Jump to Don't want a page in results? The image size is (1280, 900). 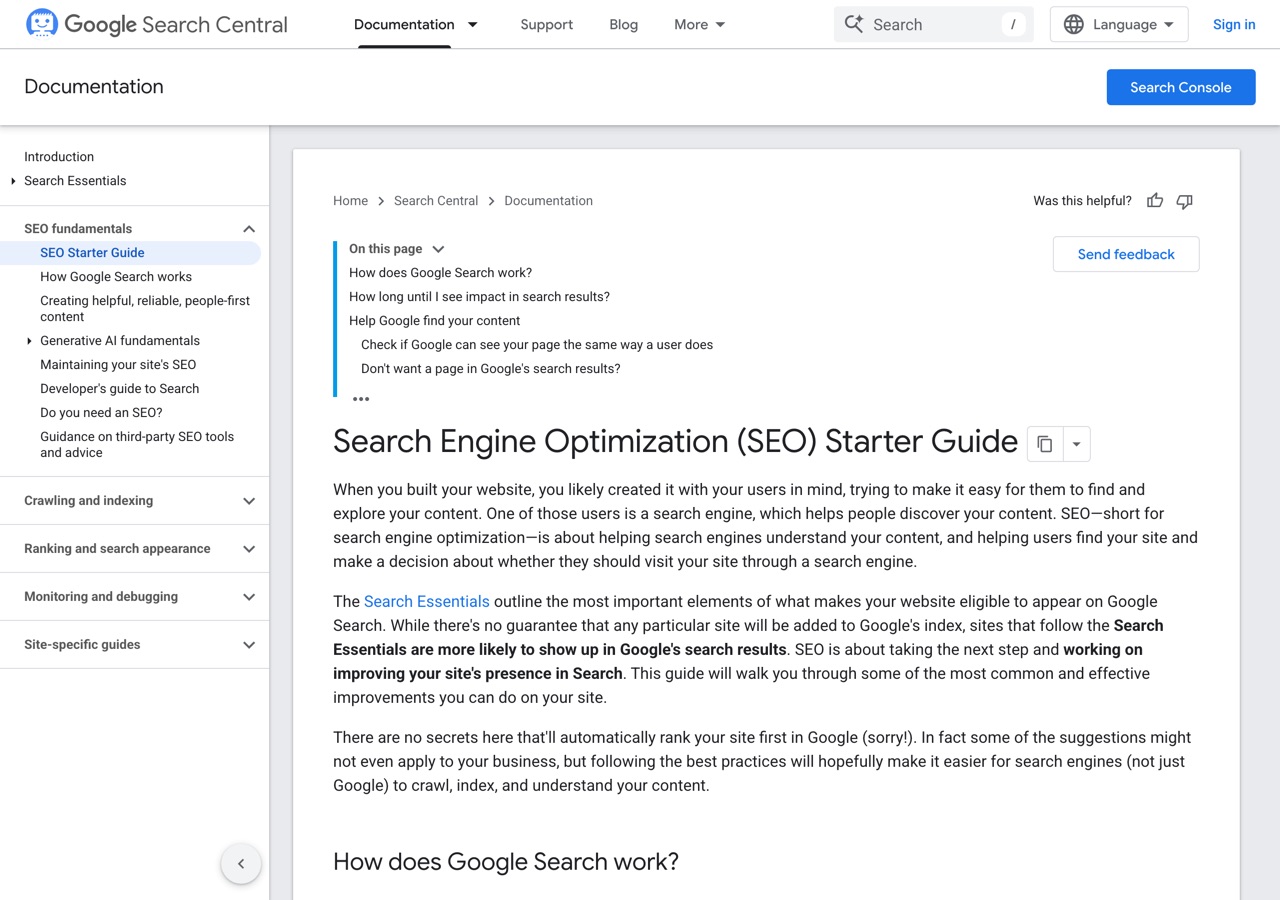coord(491,369)
